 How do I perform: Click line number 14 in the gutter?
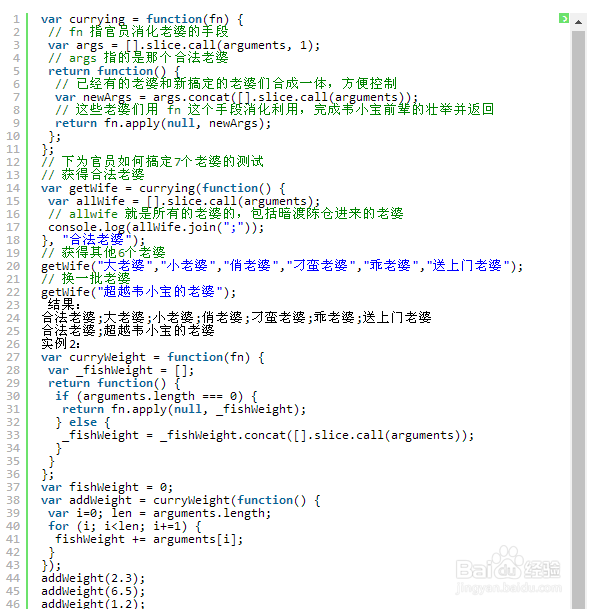click(x=13, y=188)
